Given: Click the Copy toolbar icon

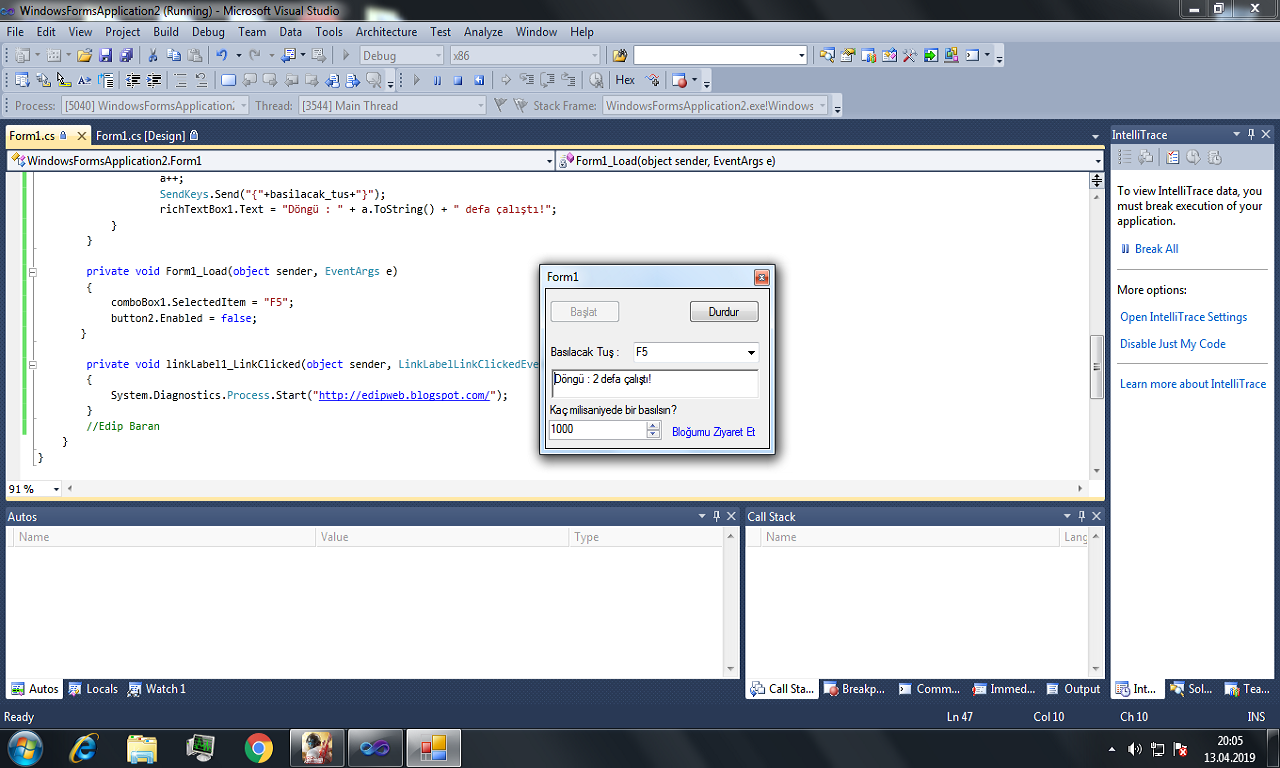Looking at the screenshot, I should [173, 56].
